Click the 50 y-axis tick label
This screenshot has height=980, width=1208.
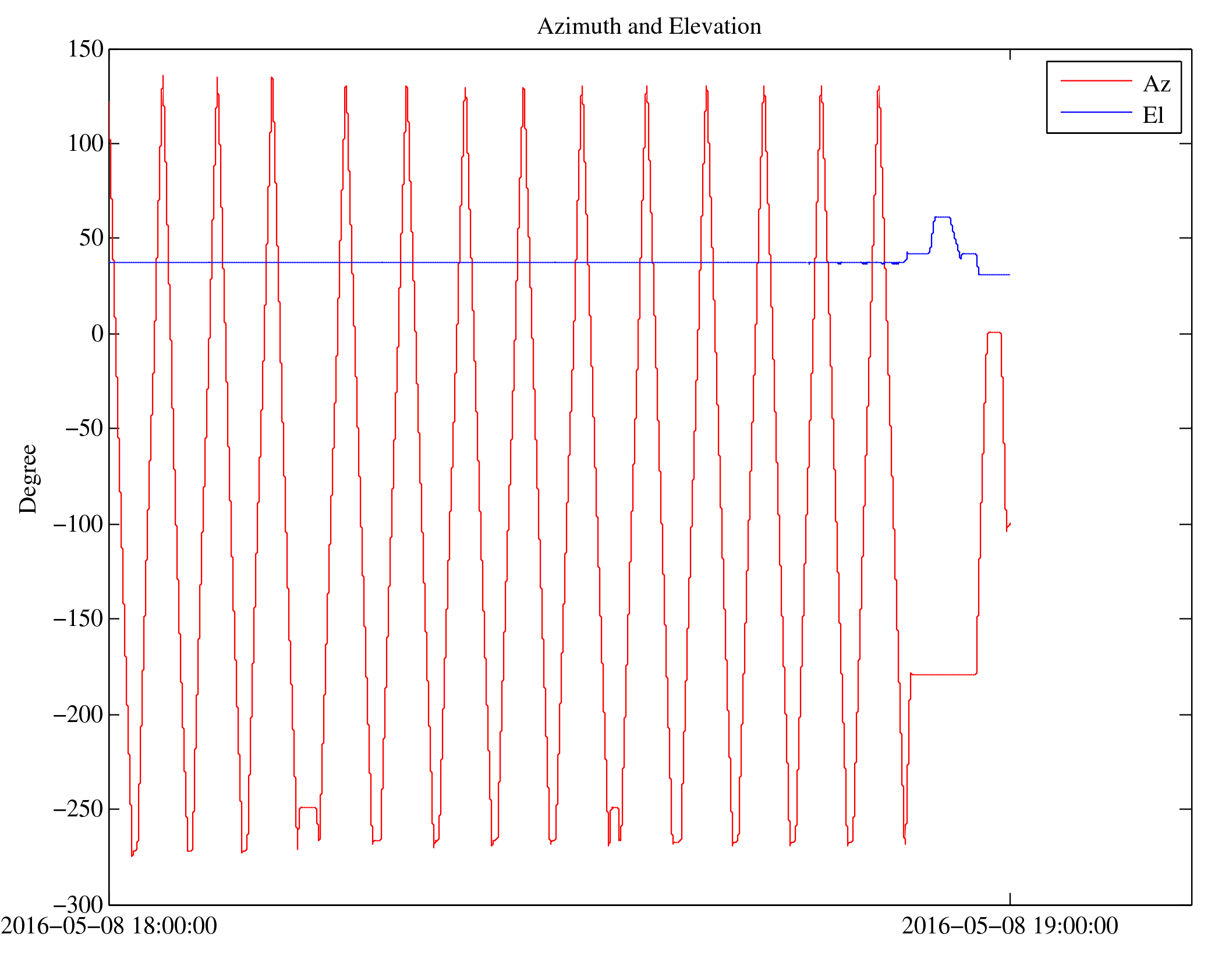coord(91,238)
